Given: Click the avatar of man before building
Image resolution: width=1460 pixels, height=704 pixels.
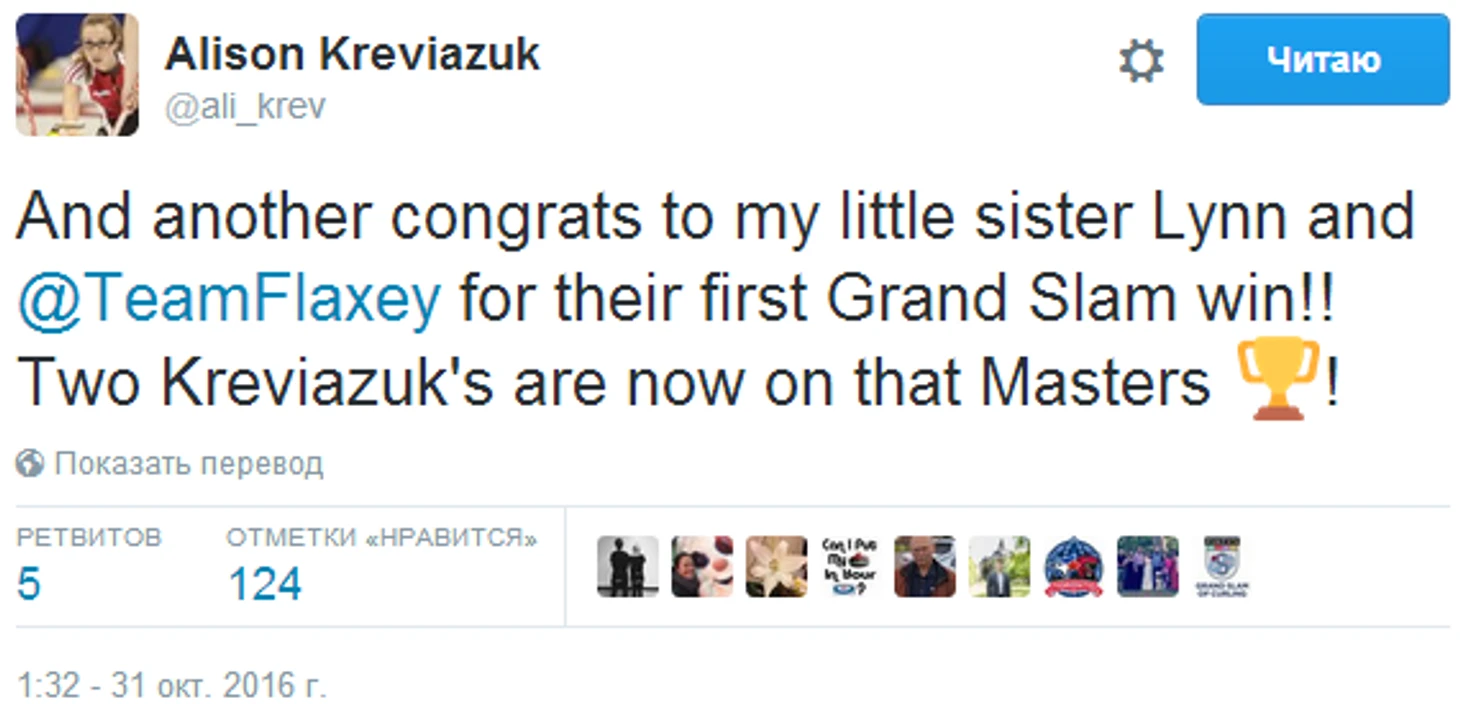Looking at the screenshot, I should click(998, 567).
